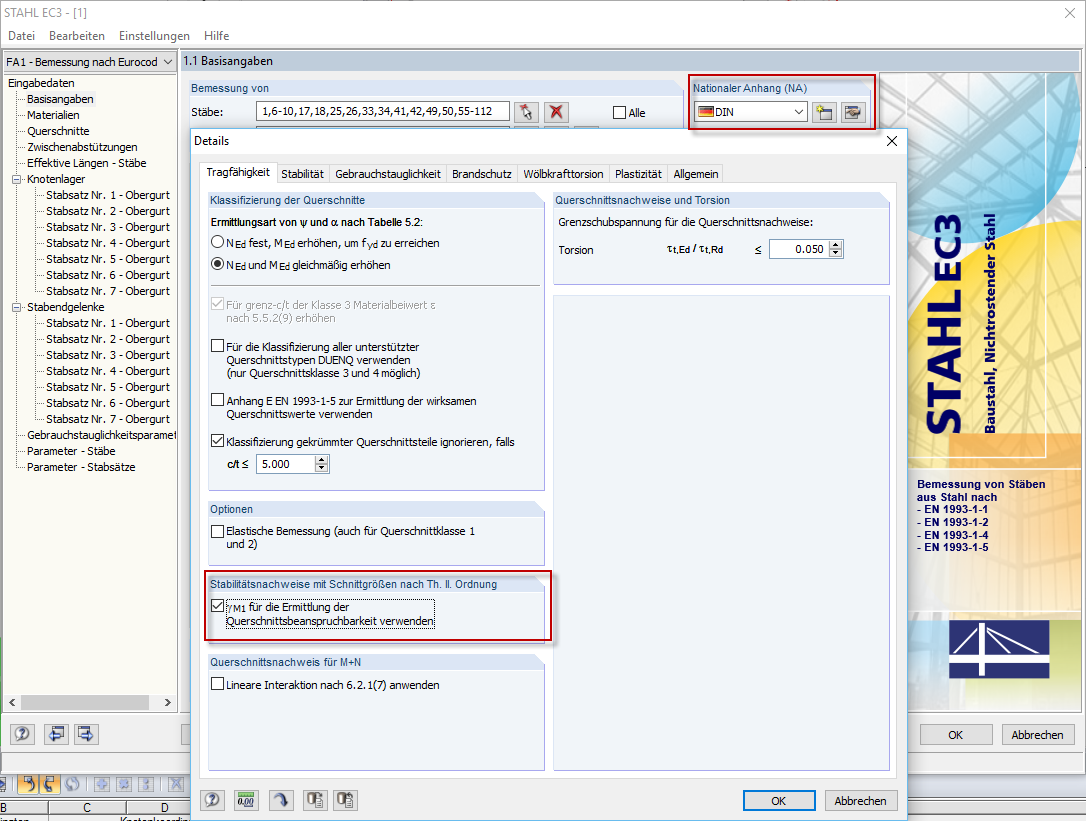
Task: Collapse the Knotenlager tree node
Action: (17, 179)
